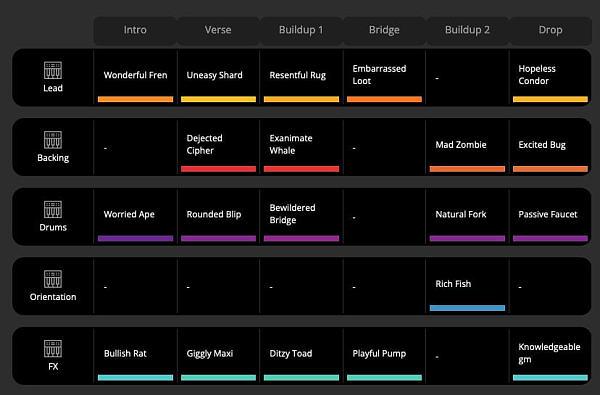Select the Intro section header
This screenshot has height=395, width=600.
pyautogui.click(x=135, y=30)
